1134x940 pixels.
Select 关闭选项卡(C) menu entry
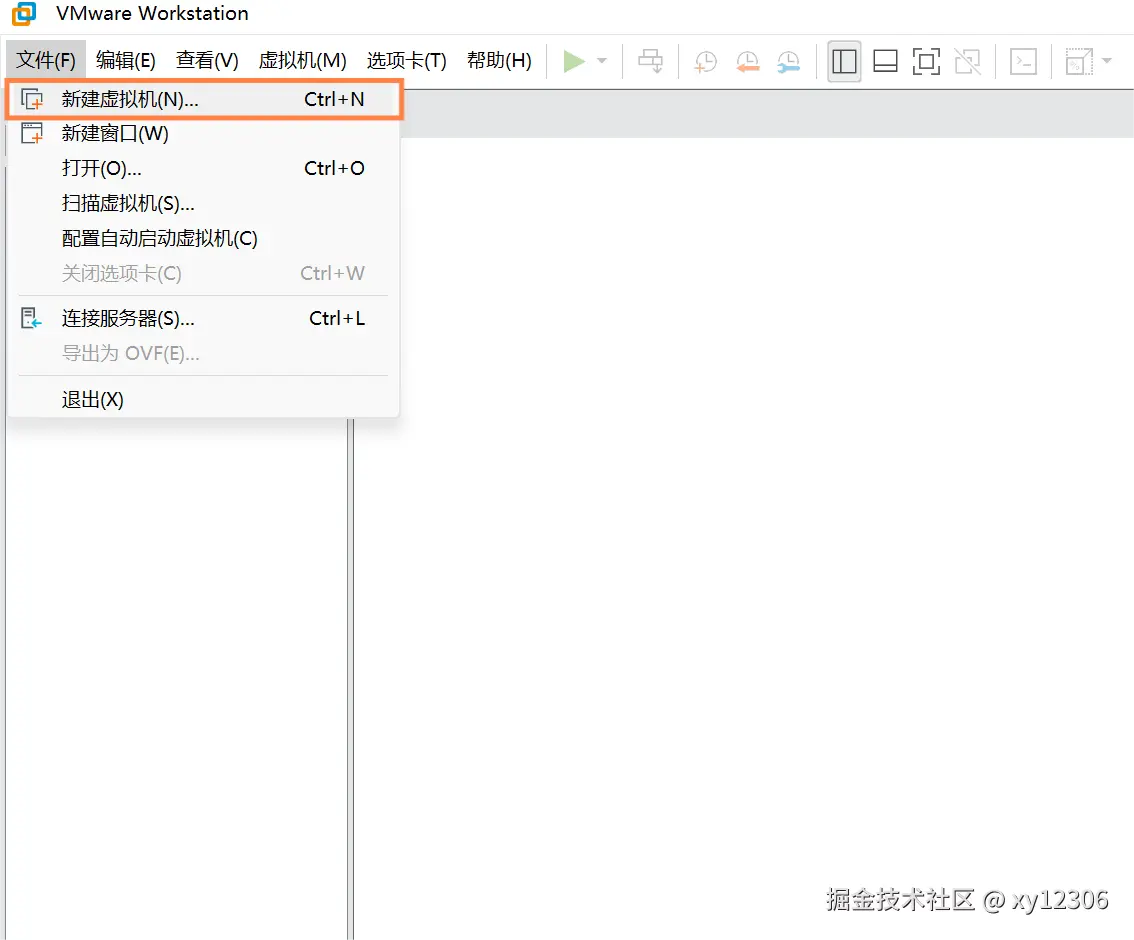click(x=204, y=273)
